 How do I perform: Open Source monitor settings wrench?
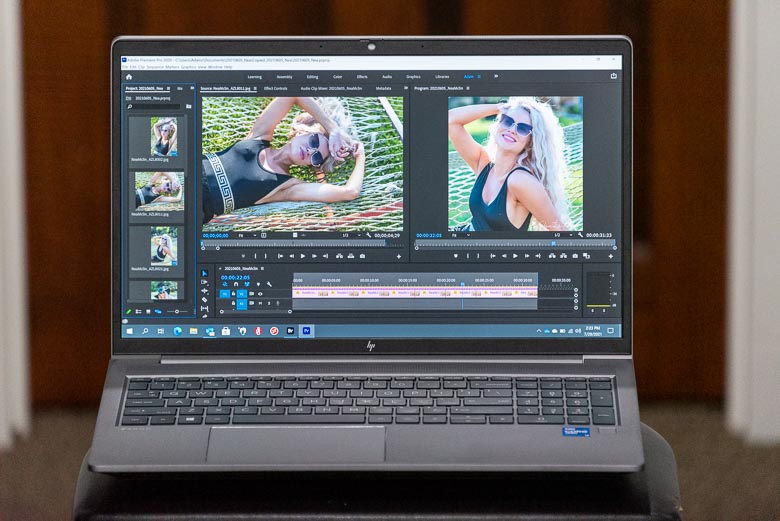coord(368,235)
